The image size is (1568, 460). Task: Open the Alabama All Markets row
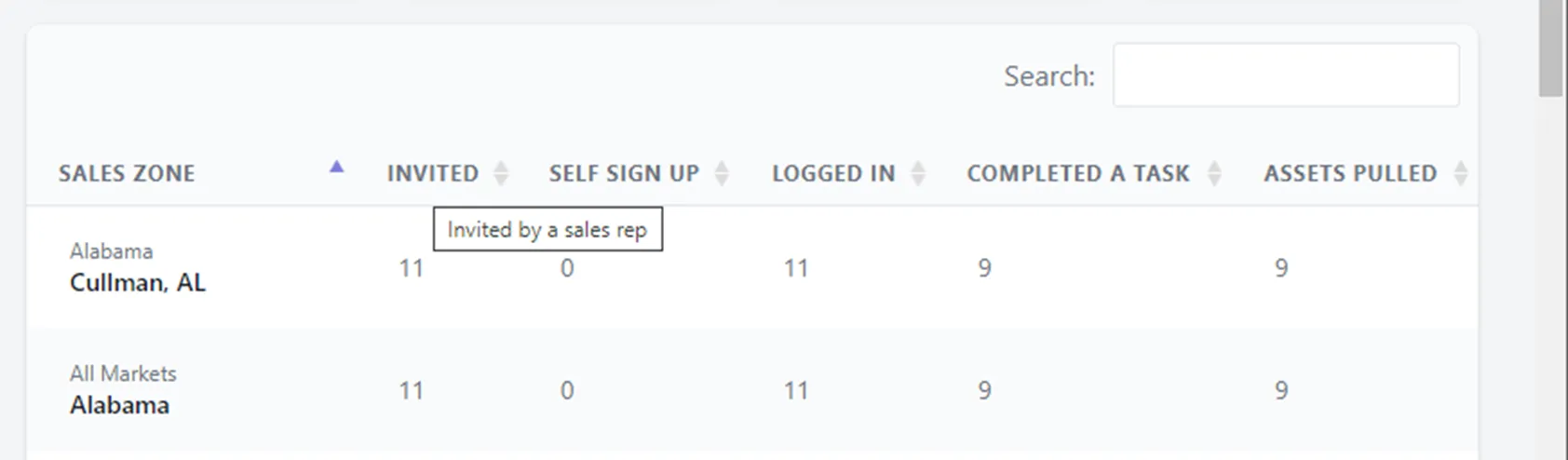pos(119,405)
